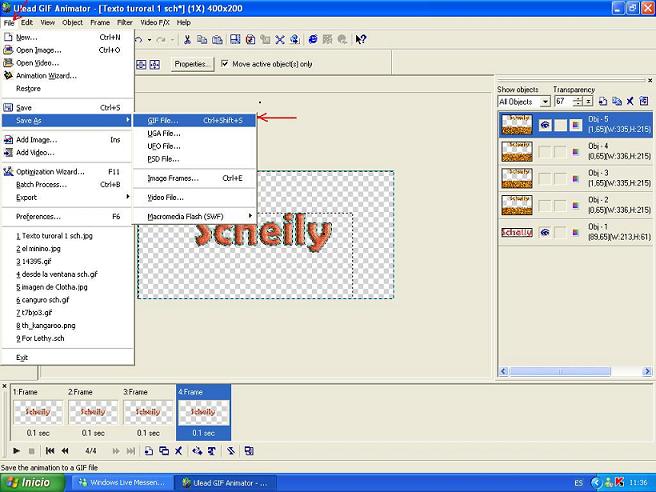The height and width of the screenshot is (492, 656).
Task: Select frame 3 in the frame strip
Action: (148, 412)
